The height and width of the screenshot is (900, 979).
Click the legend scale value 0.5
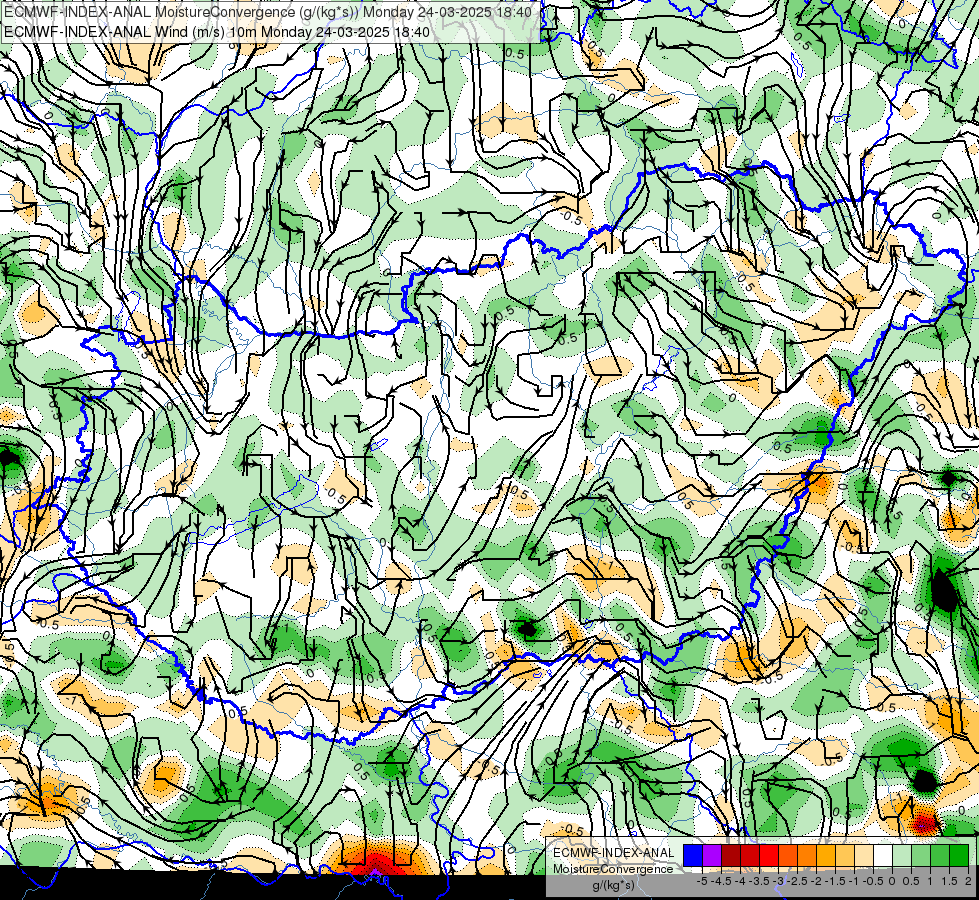click(x=911, y=881)
